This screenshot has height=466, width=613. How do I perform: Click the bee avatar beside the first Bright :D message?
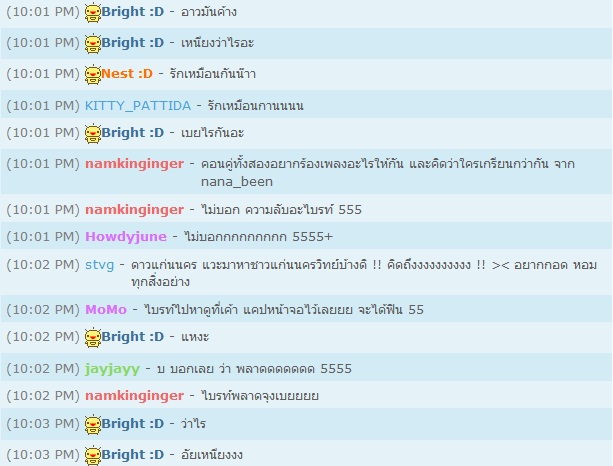[x=93, y=13]
